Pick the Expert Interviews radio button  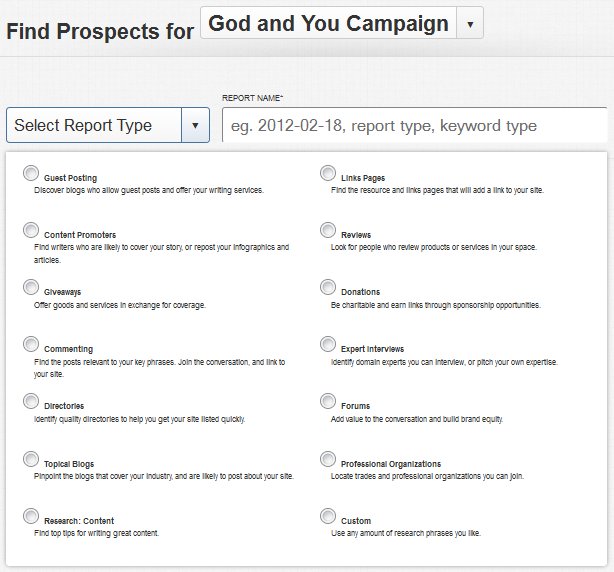click(x=328, y=345)
